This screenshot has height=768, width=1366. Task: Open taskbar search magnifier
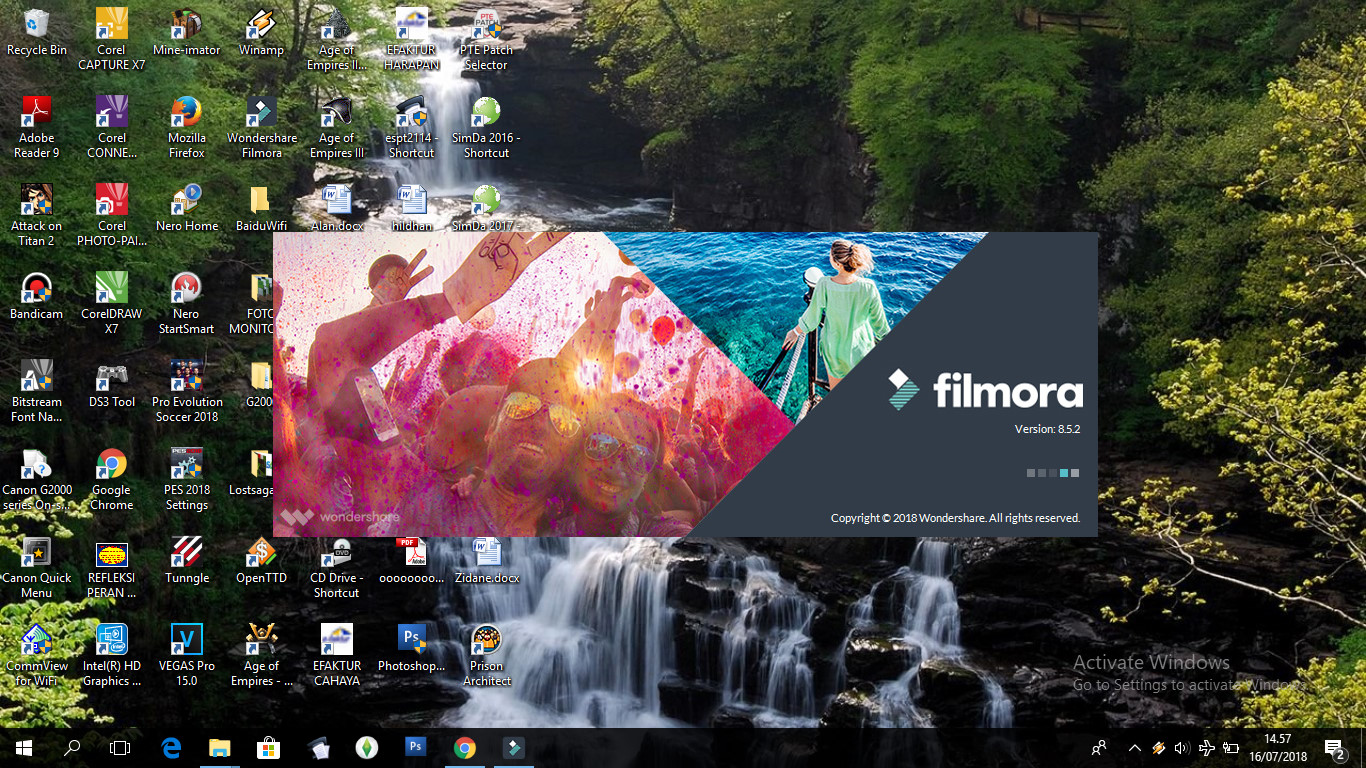(72, 748)
